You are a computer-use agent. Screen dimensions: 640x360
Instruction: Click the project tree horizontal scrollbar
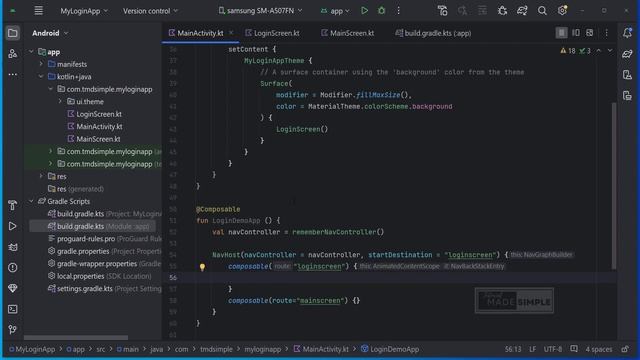point(76,338)
